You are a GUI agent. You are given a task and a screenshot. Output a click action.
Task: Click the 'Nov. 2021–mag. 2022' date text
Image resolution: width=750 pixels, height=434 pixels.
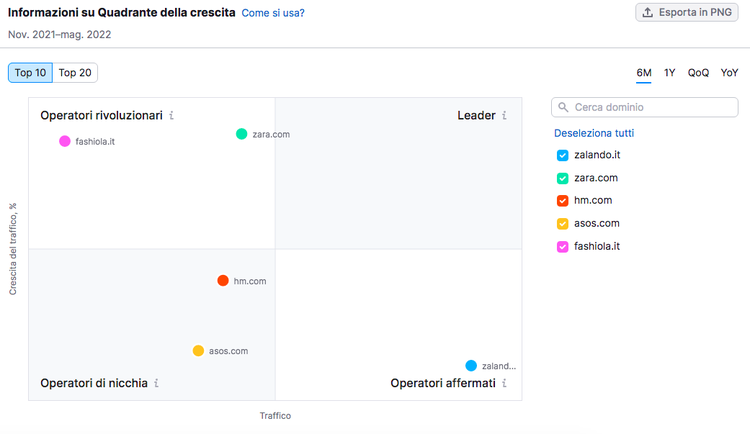pyautogui.click(x=59, y=34)
